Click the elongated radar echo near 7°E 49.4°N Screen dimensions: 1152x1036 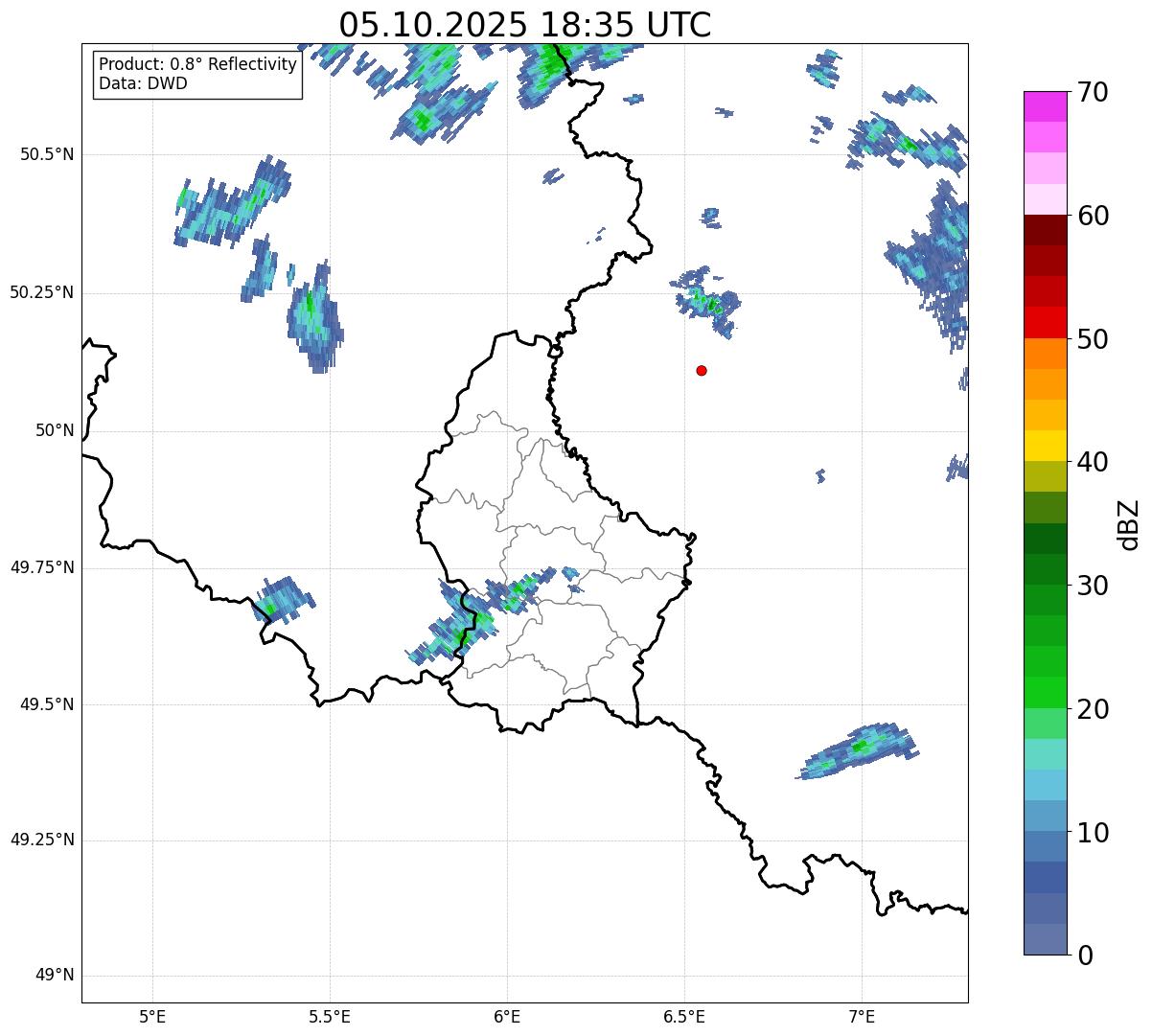859,750
